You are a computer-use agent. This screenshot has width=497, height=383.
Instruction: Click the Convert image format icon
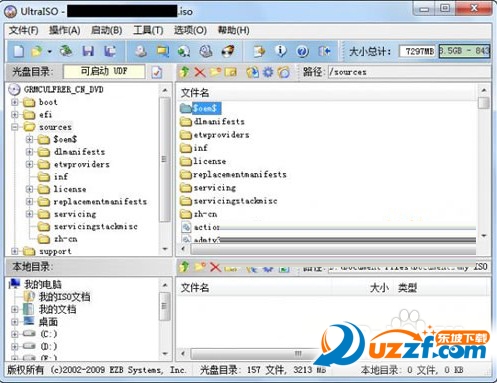coord(163,51)
